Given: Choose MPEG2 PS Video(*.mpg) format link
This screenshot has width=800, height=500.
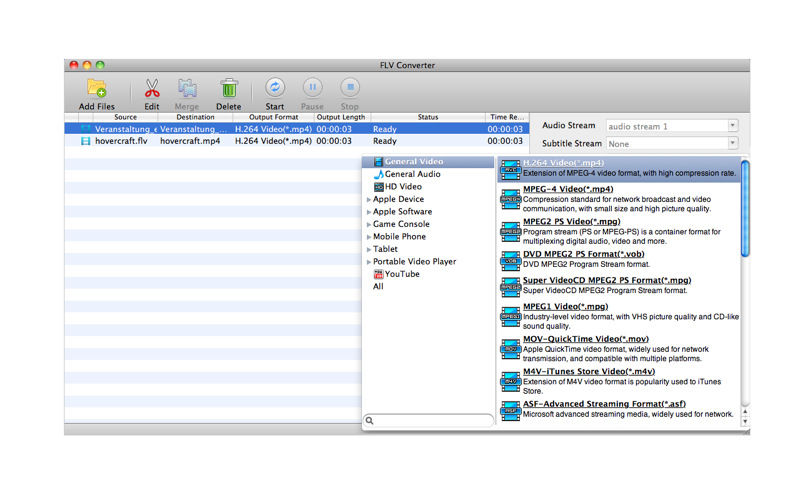Looking at the screenshot, I should (571, 221).
